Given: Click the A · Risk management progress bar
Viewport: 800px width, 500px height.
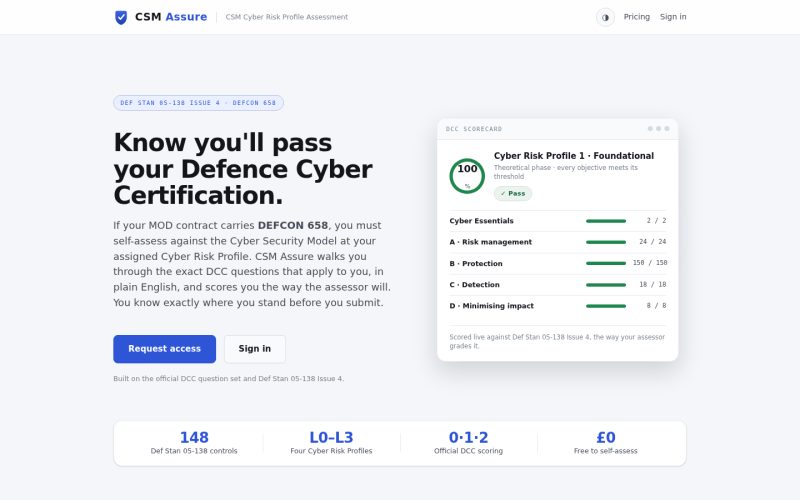Looking at the screenshot, I should tap(606, 242).
